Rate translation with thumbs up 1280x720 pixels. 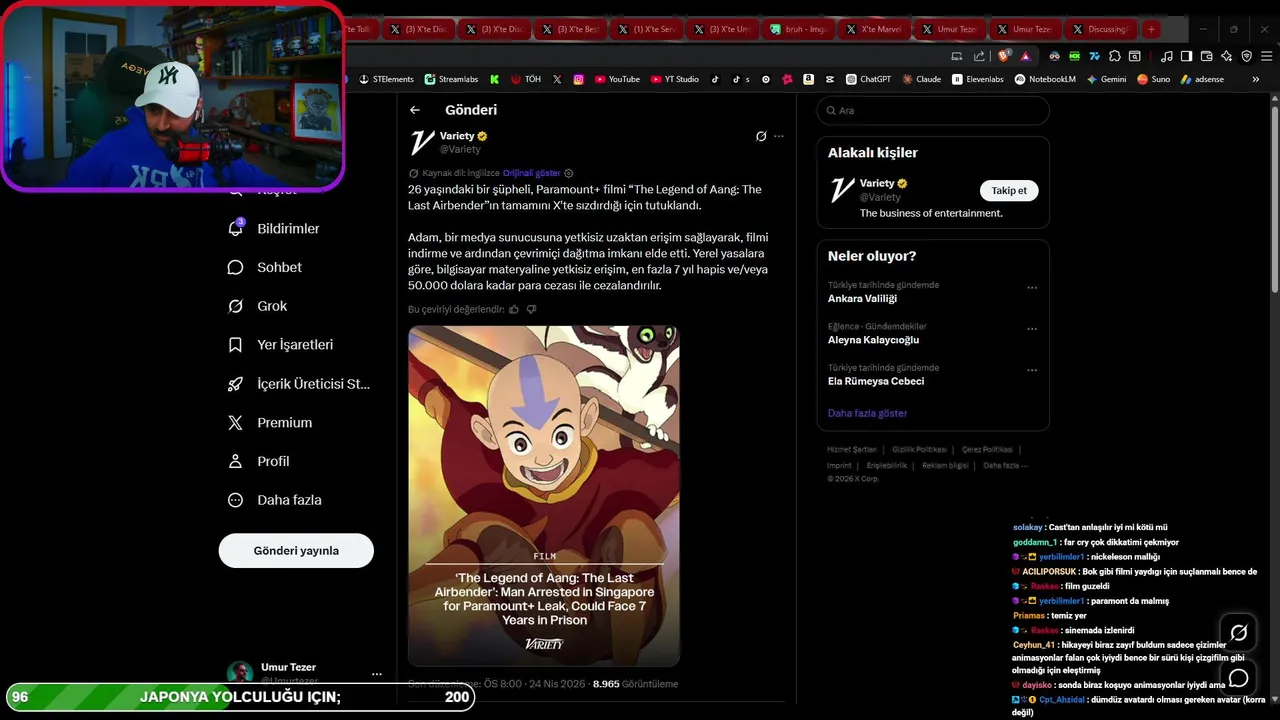514,309
